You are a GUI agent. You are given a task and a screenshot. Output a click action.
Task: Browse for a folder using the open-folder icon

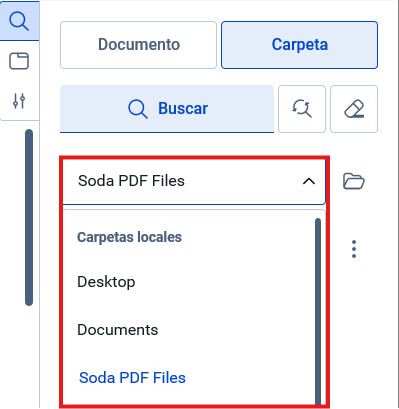click(x=354, y=181)
